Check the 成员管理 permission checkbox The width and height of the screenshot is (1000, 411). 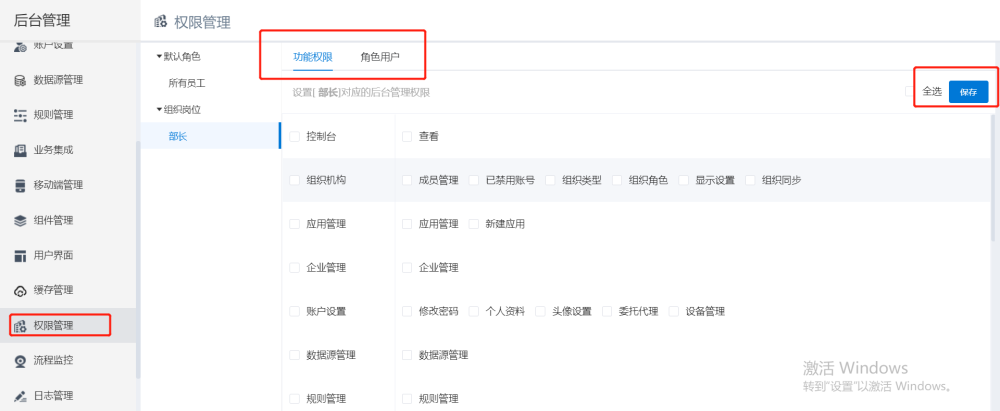tap(407, 180)
